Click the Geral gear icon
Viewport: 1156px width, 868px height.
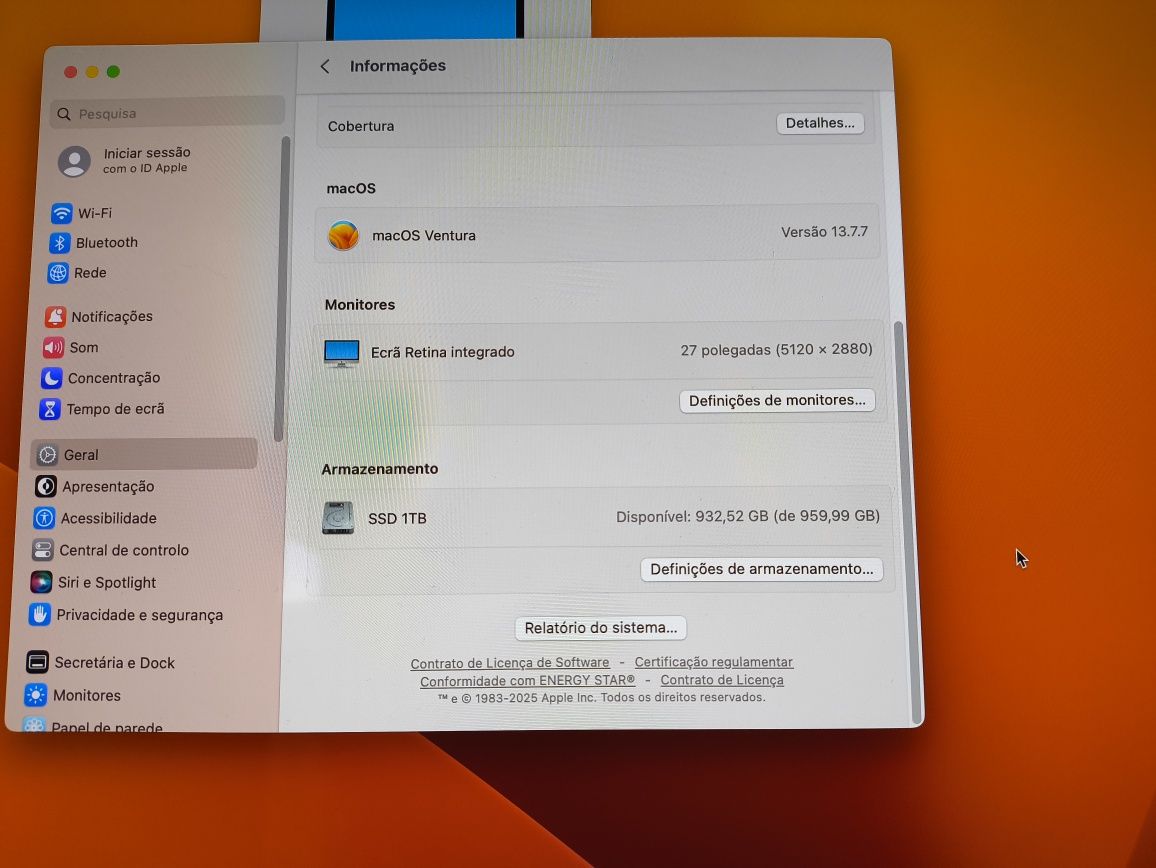tap(47, 455)
